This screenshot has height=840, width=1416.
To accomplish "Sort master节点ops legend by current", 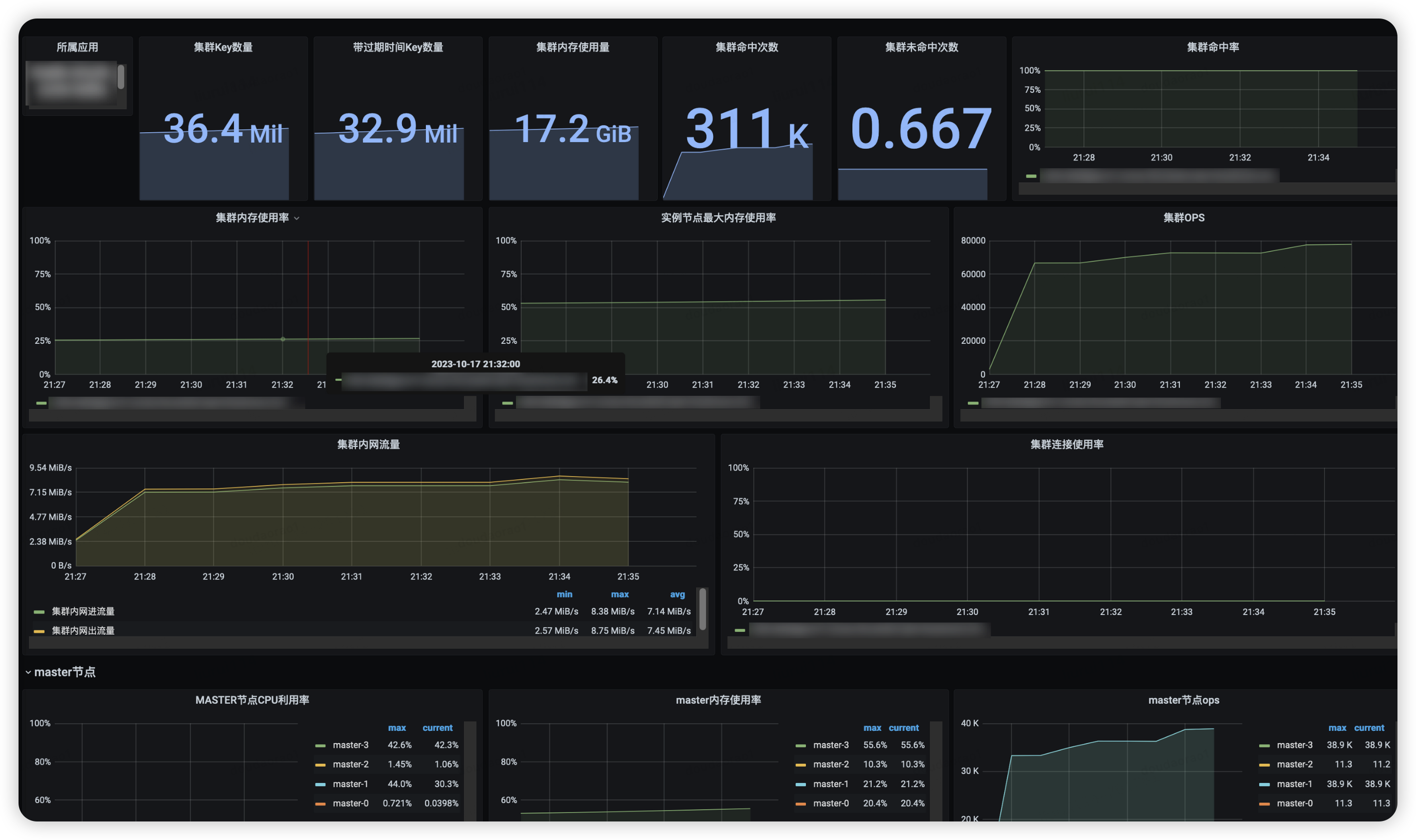I will [x=1369, y=728].
